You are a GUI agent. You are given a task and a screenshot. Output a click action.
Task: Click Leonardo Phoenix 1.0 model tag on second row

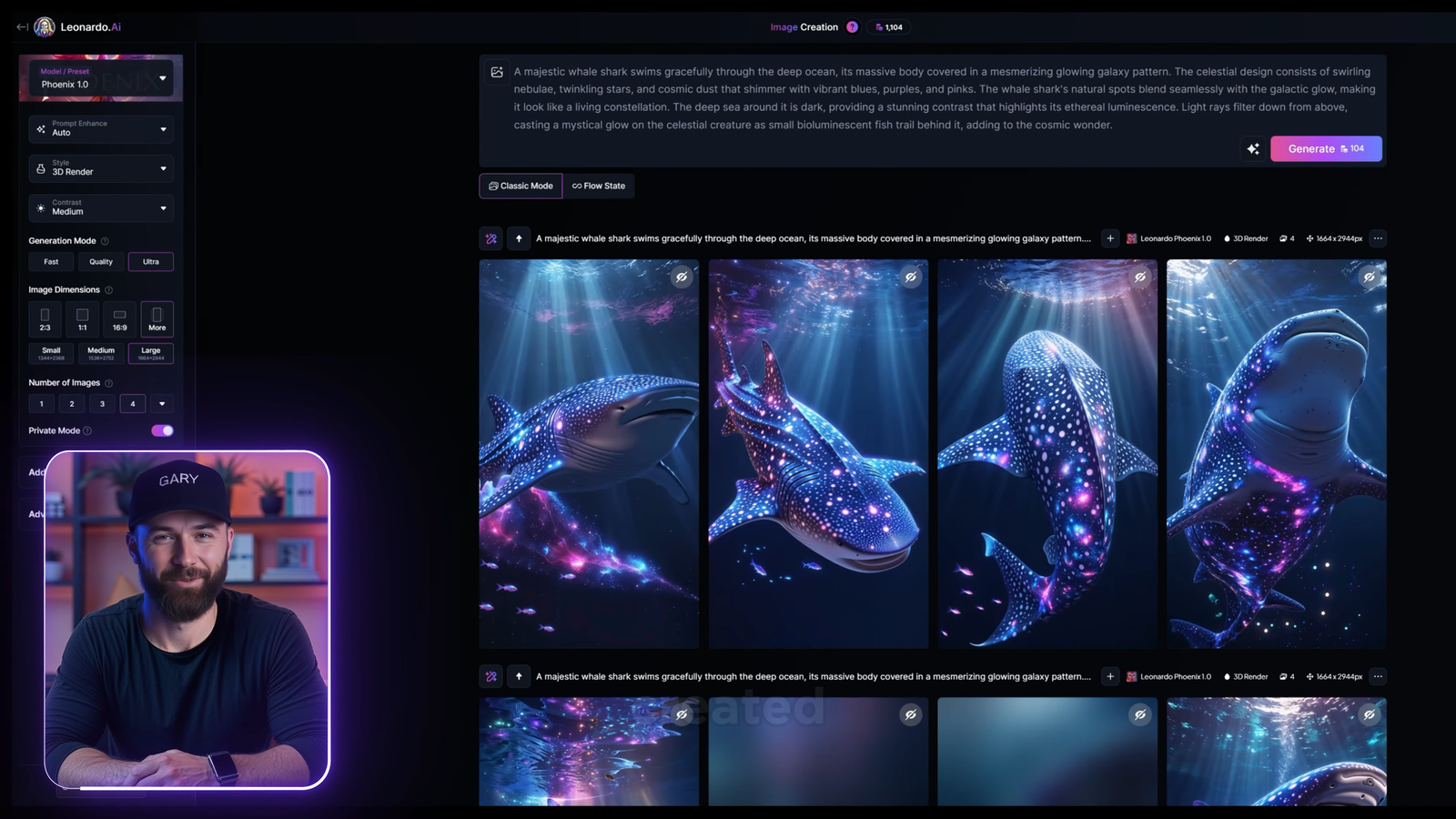tap(1169, 676)
